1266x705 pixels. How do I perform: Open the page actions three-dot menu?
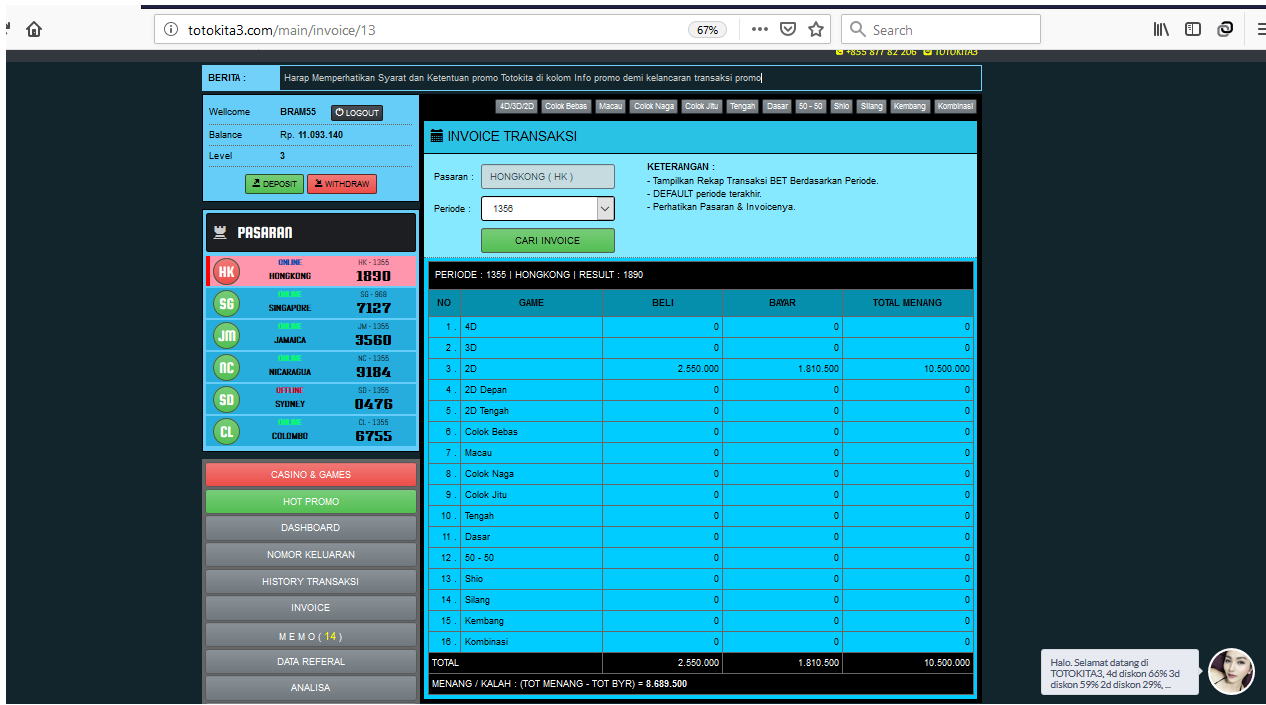pos(760,29)
